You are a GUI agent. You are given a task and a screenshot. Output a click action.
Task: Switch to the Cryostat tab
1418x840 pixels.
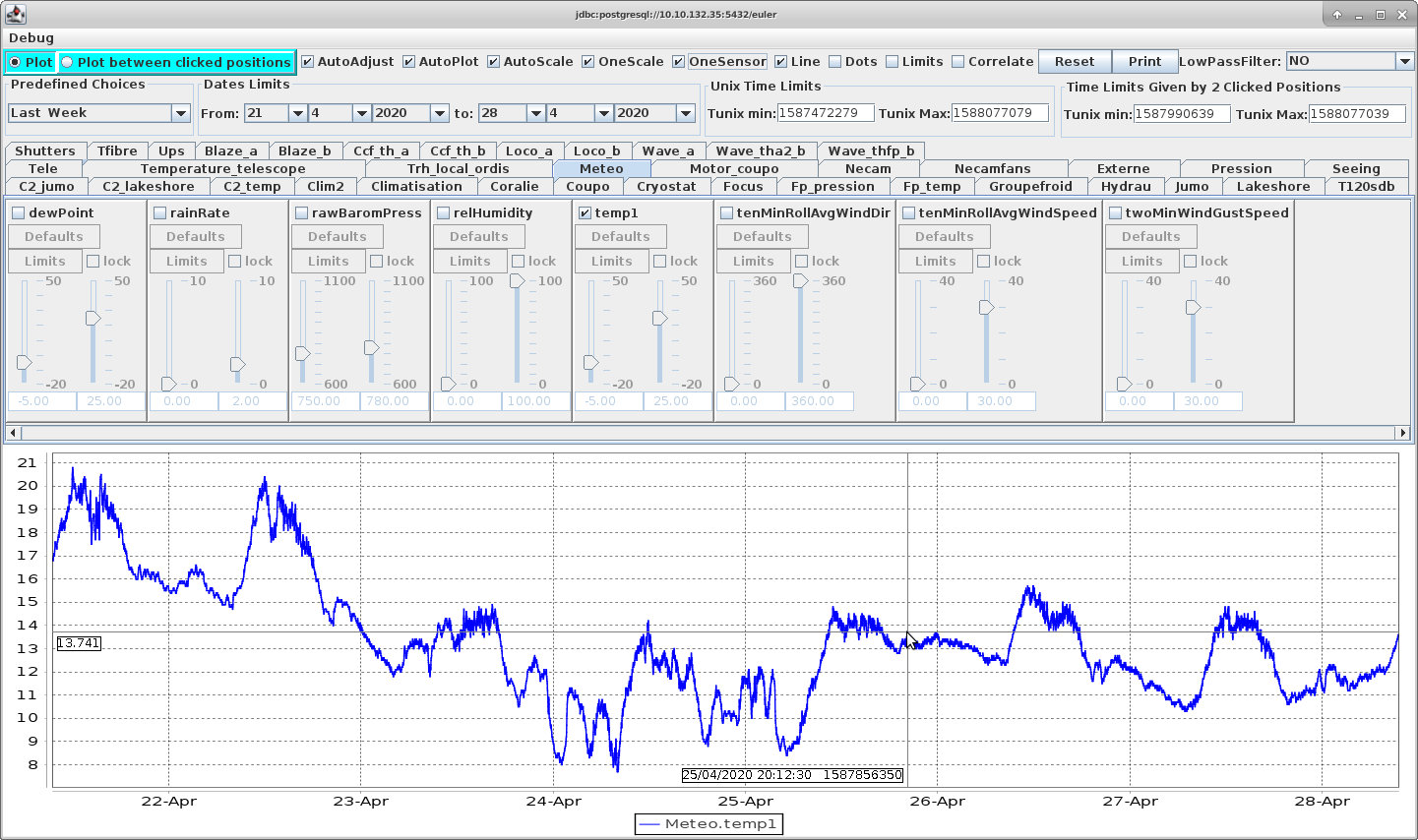(666, 186)
